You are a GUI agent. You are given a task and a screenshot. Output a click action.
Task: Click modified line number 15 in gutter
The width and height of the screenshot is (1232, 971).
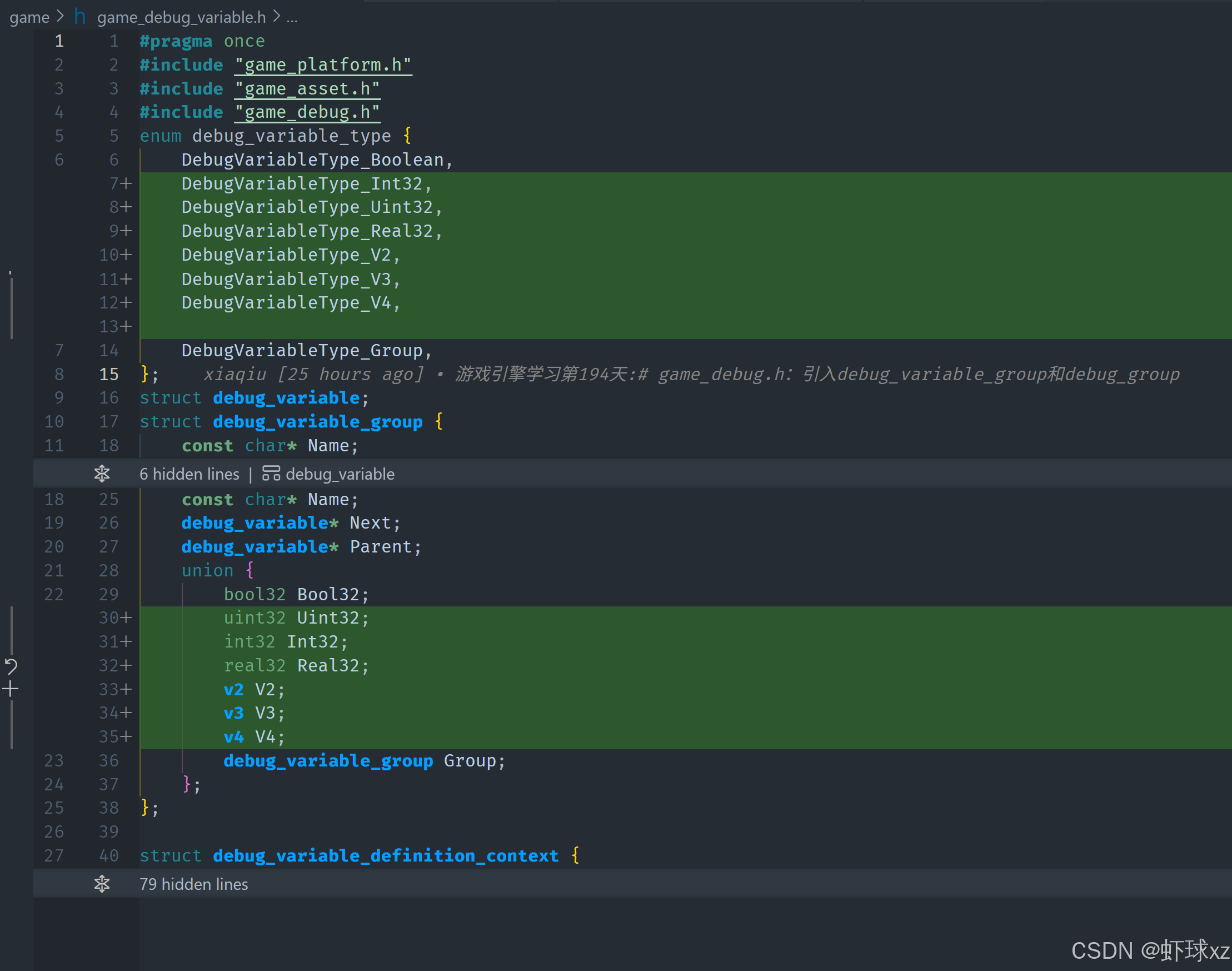pos(108,374)
